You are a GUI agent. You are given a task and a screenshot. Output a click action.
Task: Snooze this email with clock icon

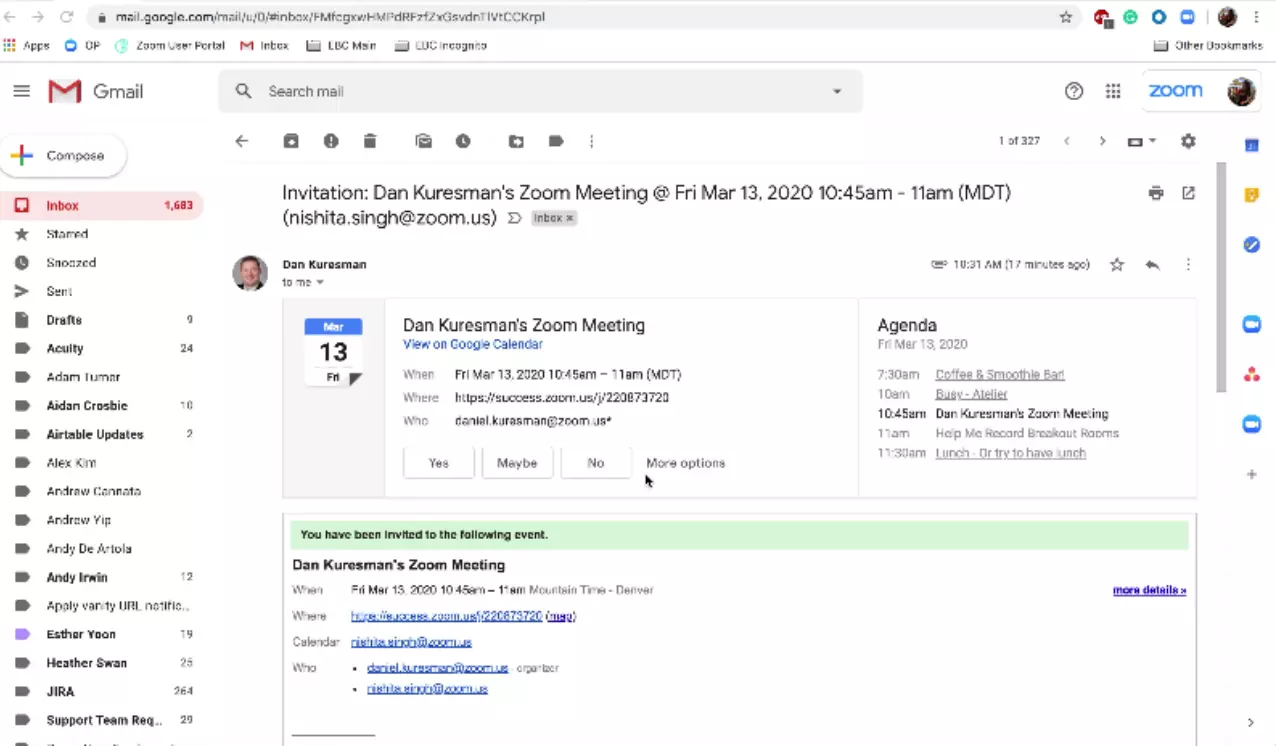[x=463, y=141]
